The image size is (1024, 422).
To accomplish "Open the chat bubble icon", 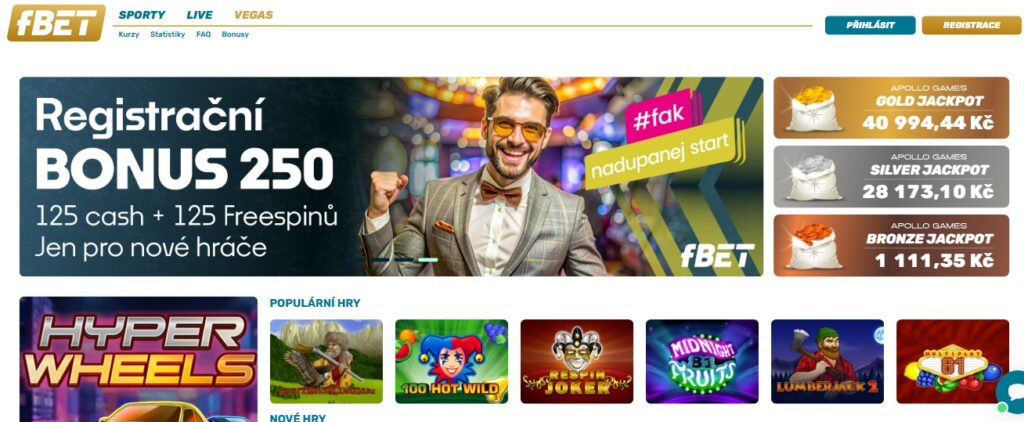I will (x=1011, y=392).
